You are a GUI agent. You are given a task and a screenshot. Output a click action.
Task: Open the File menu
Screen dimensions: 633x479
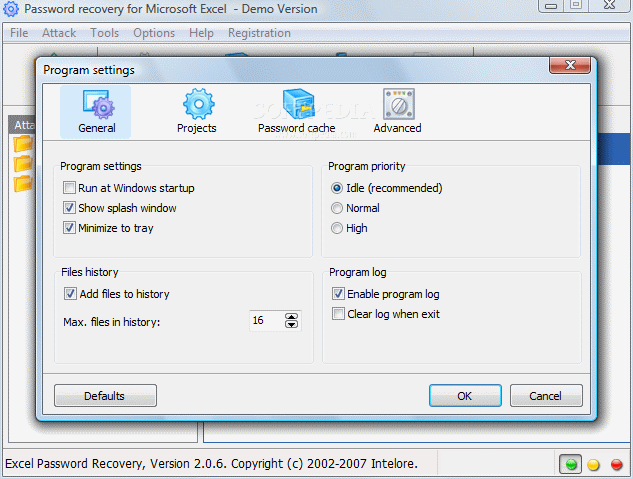(x=19, y=33)
